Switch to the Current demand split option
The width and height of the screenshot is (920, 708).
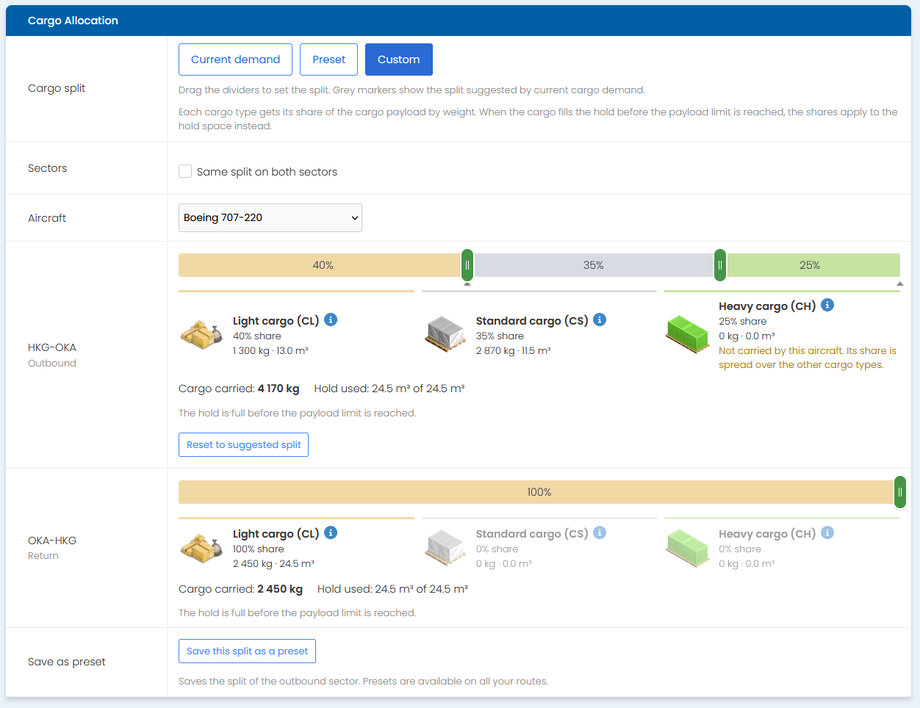pos(235,59)
